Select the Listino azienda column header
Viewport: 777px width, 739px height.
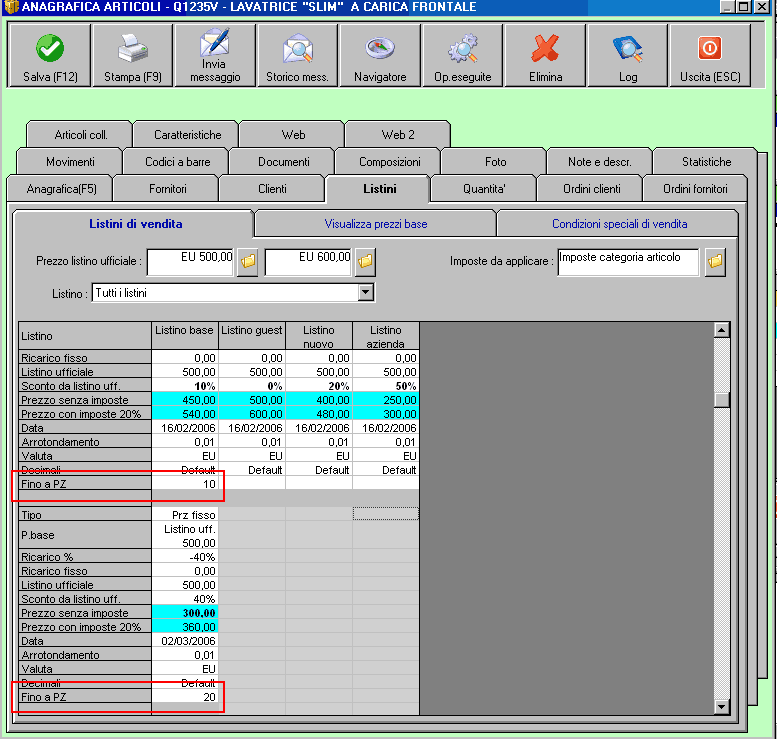(x=386, y=336)
